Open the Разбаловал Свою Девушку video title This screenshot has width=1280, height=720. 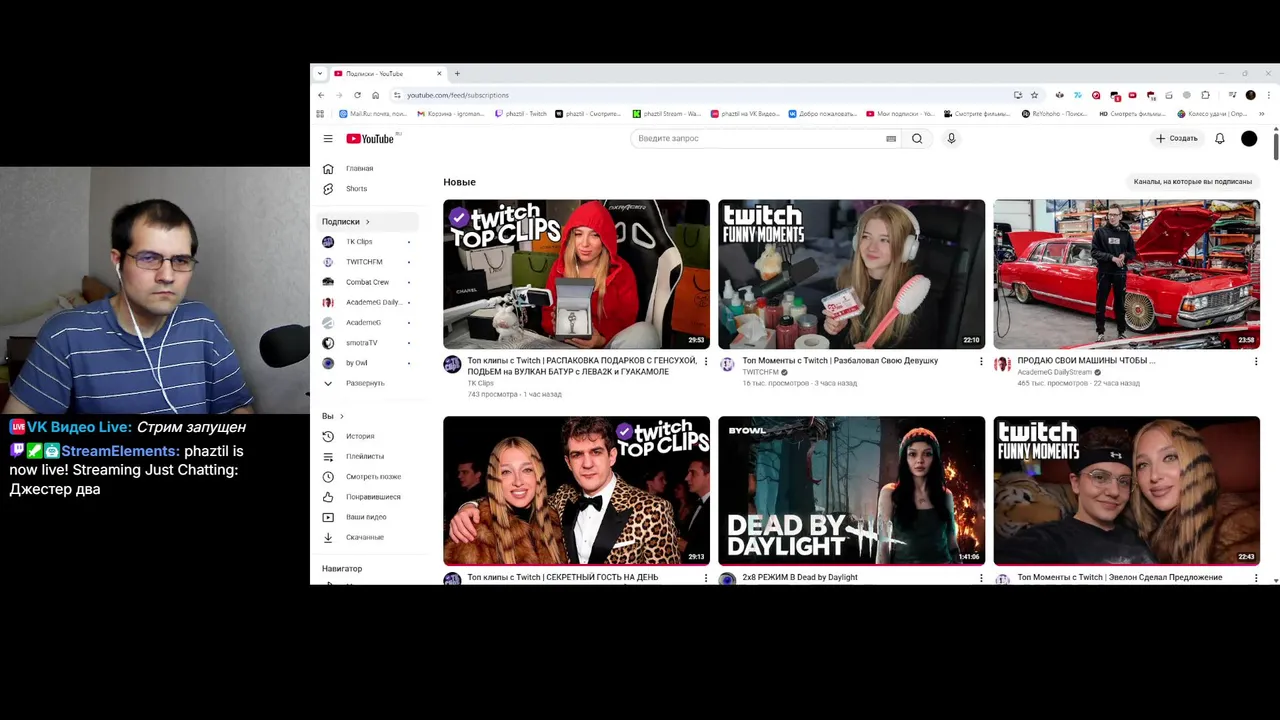coord(840,361)
